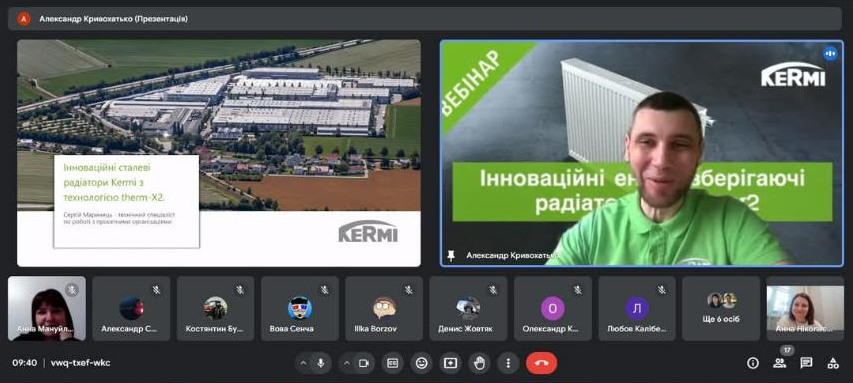Open the emoji reactions picker

[422, 363]
